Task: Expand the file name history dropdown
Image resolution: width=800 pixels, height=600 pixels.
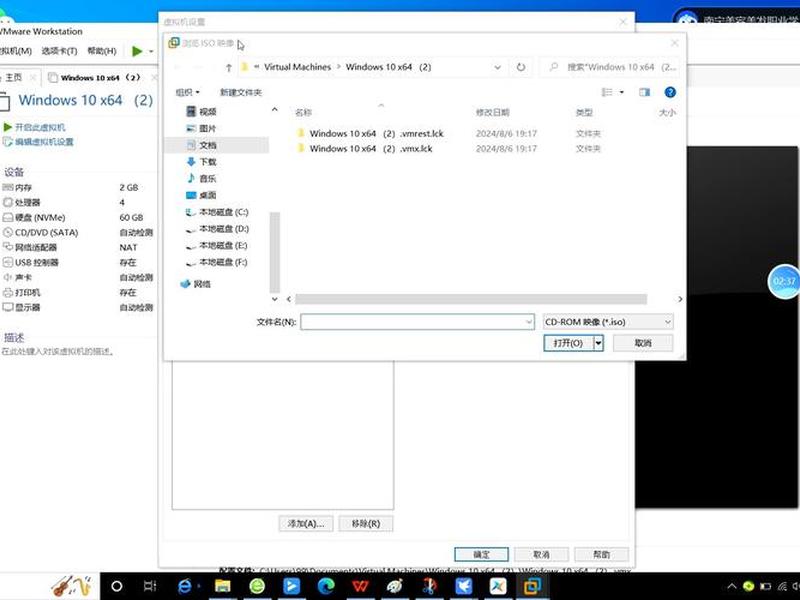Action: 529,322
